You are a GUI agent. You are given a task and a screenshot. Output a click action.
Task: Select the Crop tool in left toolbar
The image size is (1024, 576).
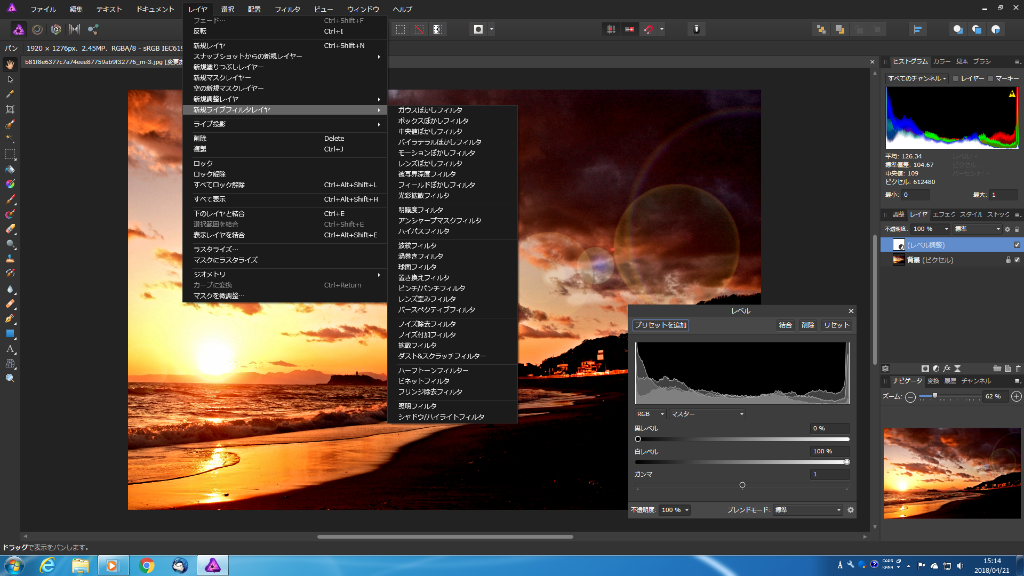10,108
